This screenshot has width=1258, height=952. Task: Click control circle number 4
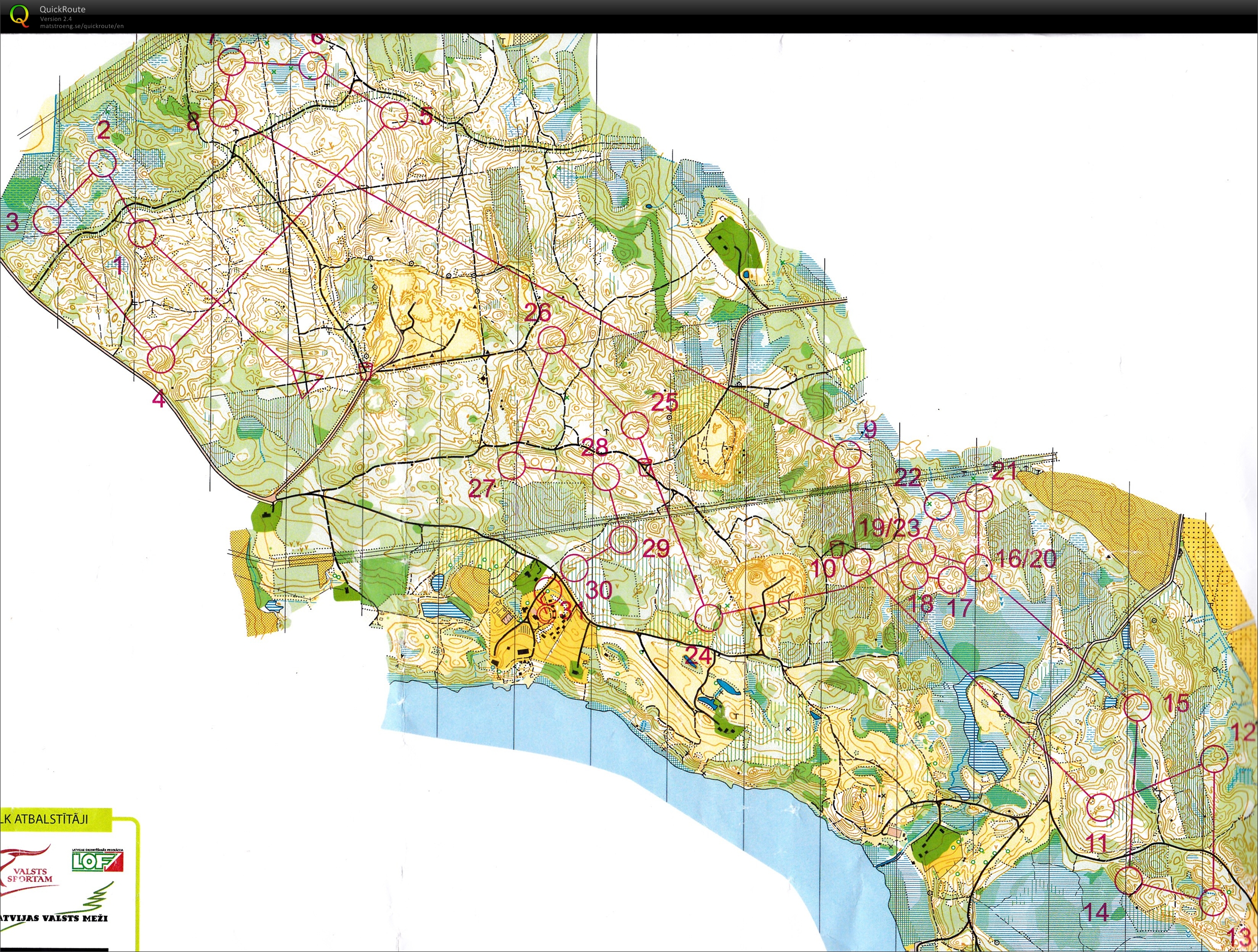click(161, 359)
